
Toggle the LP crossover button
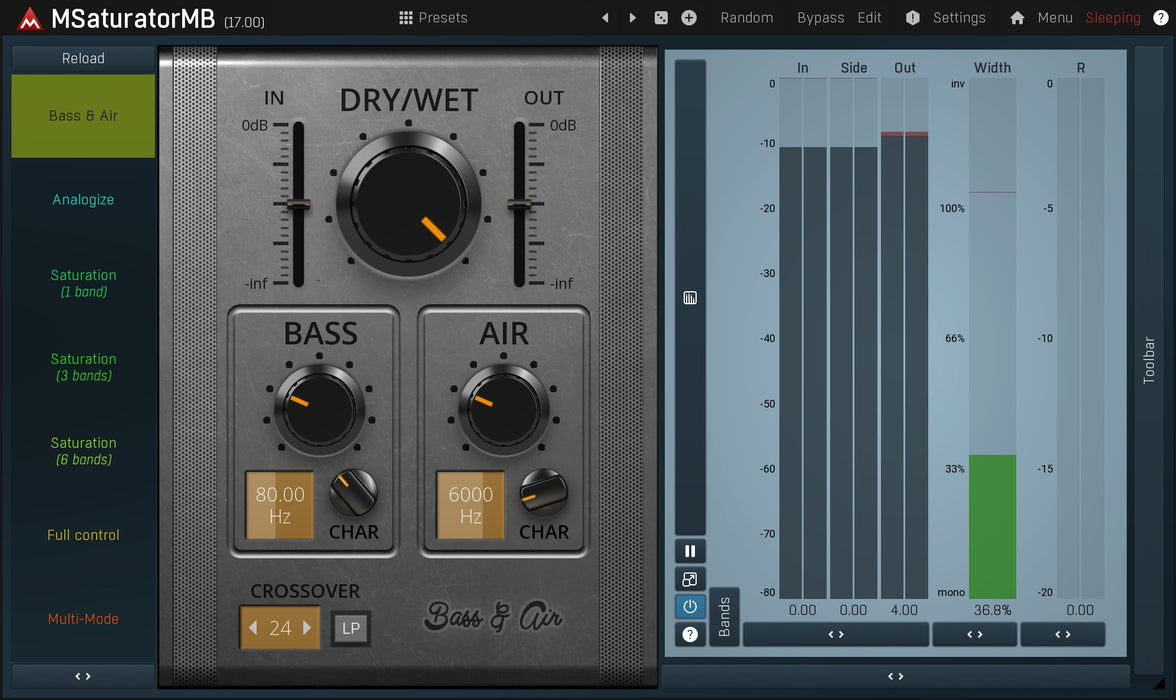[x=350, y=628]
